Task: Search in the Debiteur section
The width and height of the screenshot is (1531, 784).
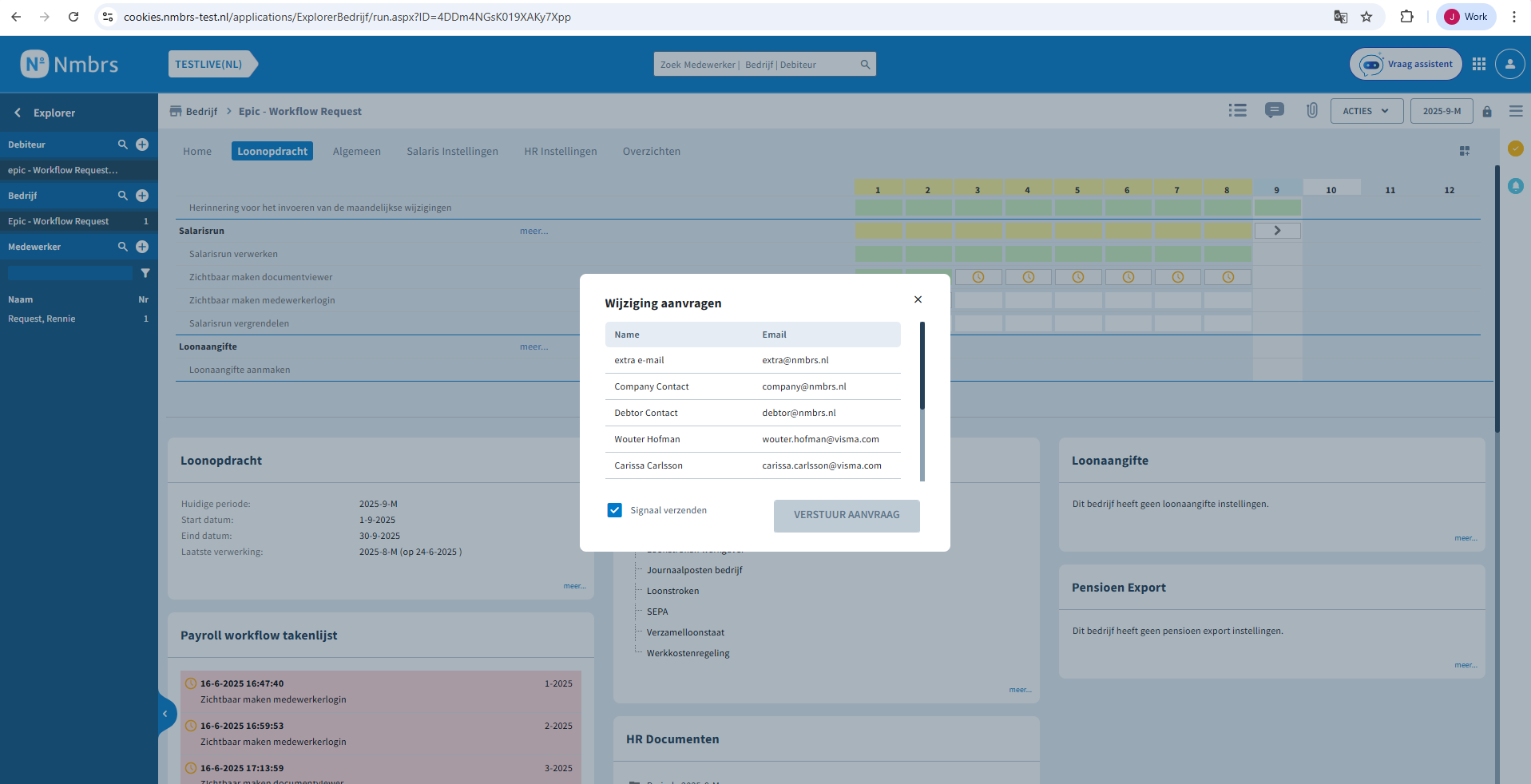Action: pyautogui.click(x=123, y=145)
